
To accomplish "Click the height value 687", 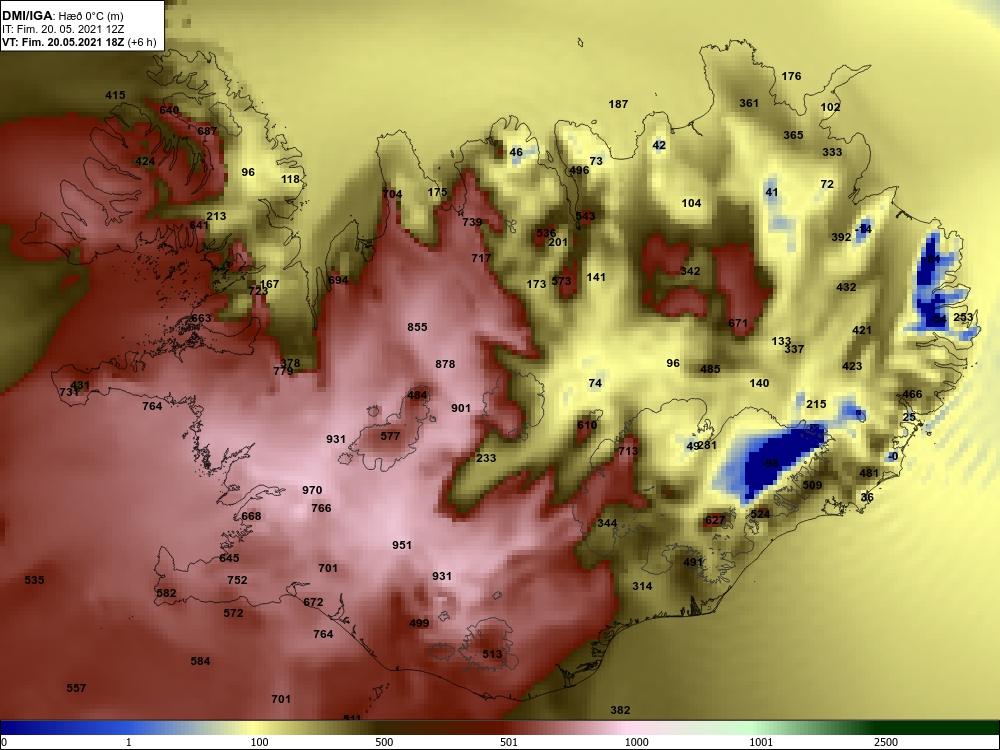I will (207, 131).
